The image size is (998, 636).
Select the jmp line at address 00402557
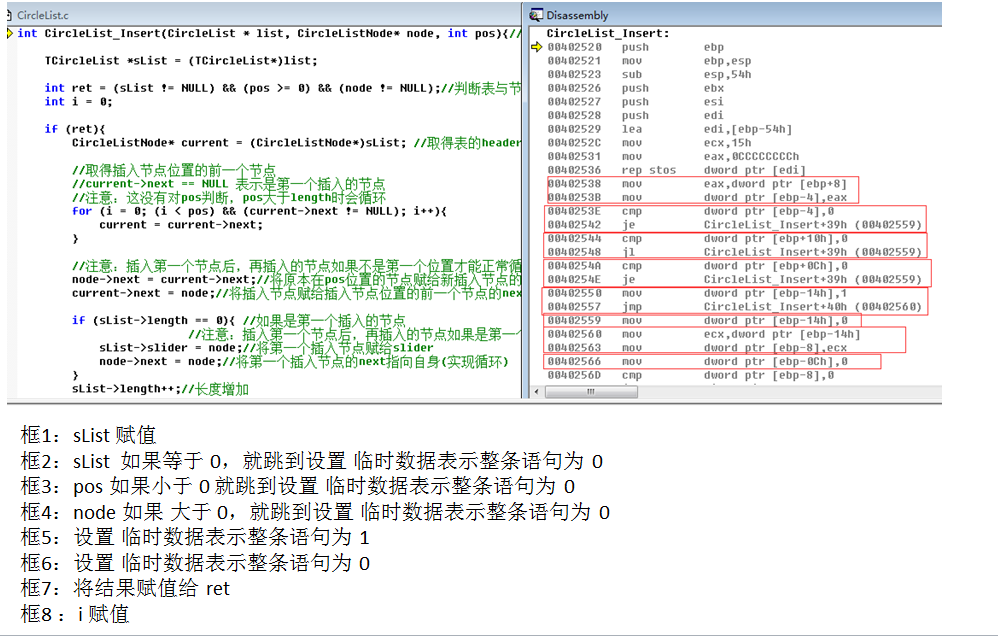tap(734, 307)
